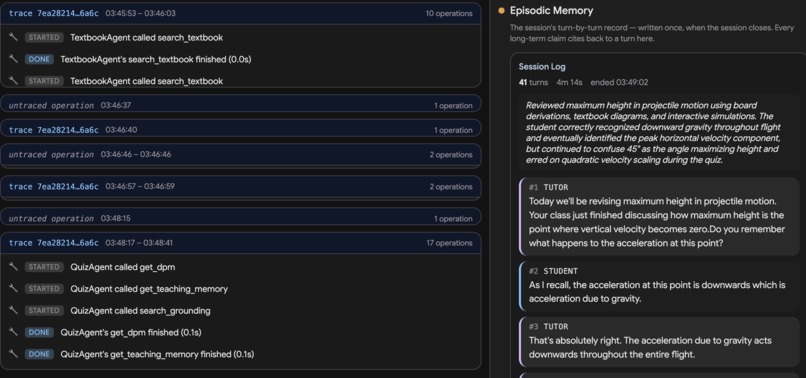Expand the trace group 03:46:57 – 03:46:59
The height and width of the screenshot is (378, 806).
point(241,187)
